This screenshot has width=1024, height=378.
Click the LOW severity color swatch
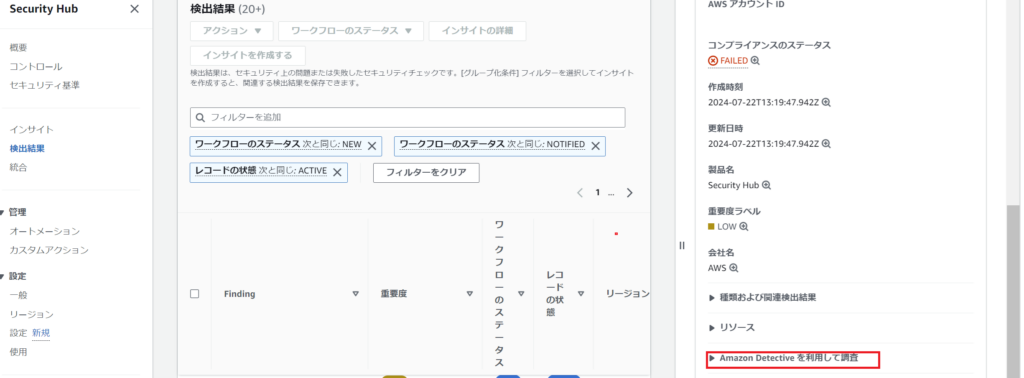pyautogui.click(x=711, y=227)
